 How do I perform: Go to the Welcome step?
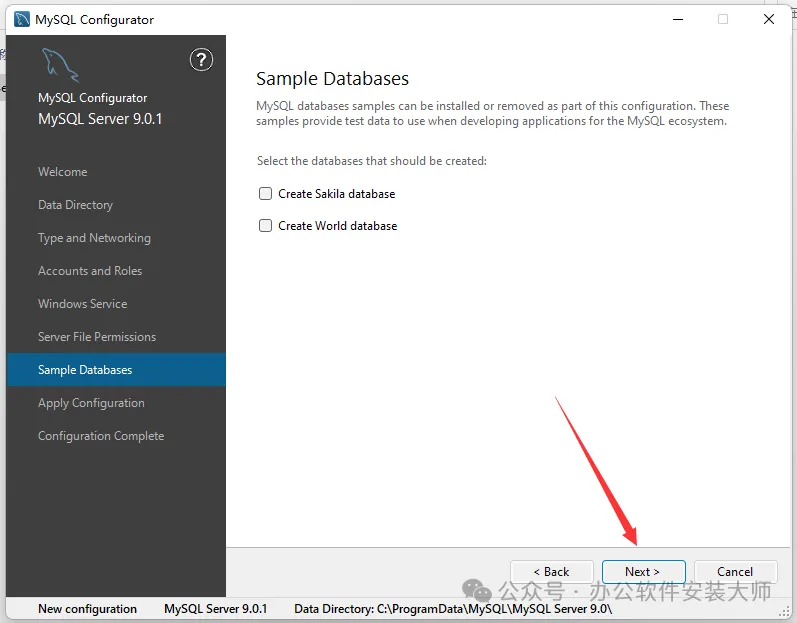click(63, 172)
